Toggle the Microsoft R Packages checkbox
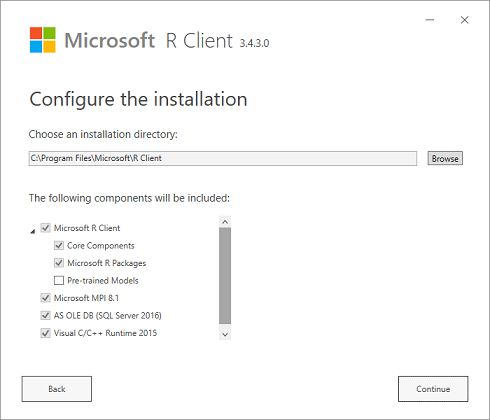Image resolution: width=490 pixels, height=420 pixels. 59,263
